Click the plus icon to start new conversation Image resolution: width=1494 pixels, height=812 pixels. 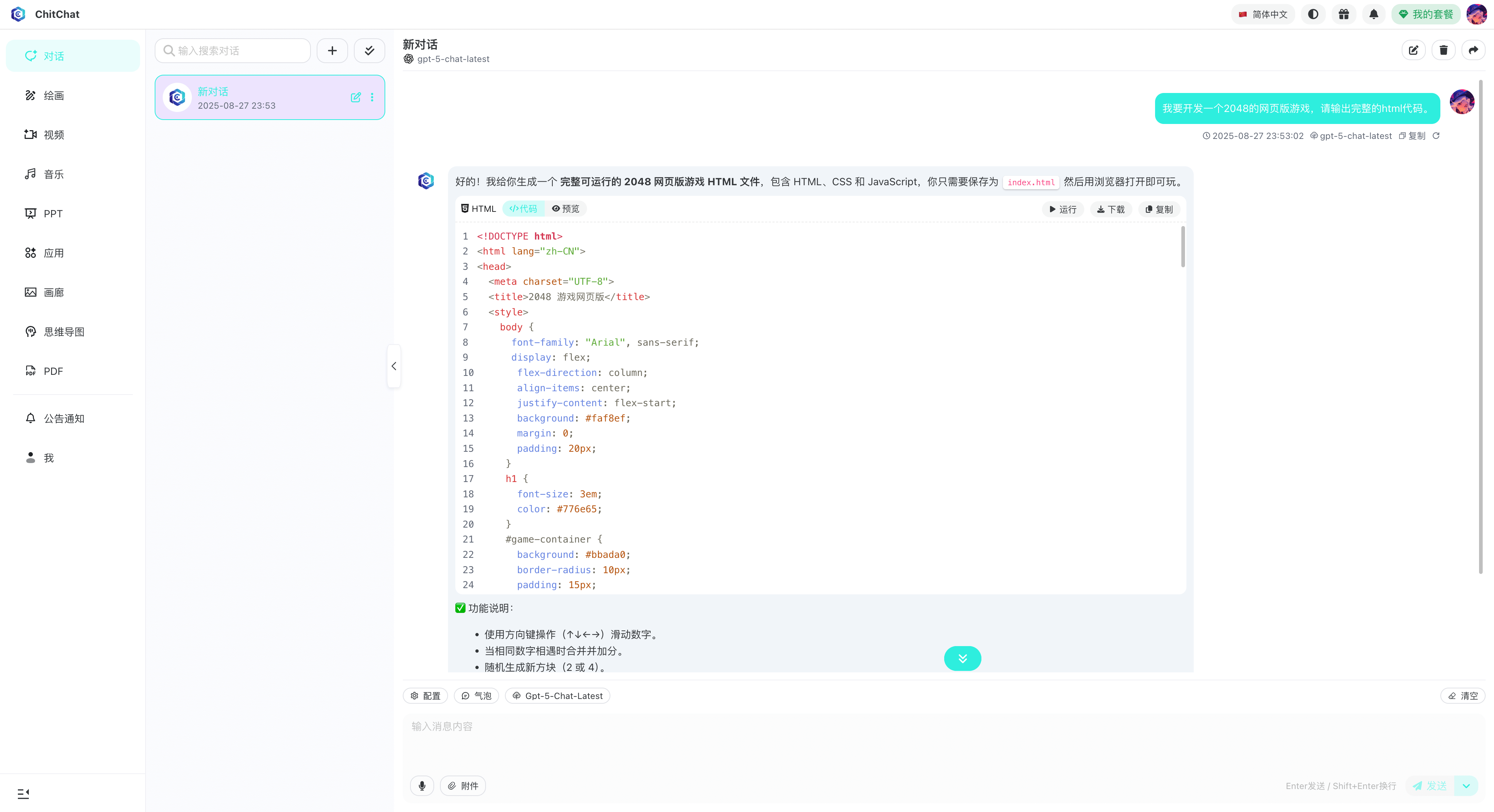point(332,51)
